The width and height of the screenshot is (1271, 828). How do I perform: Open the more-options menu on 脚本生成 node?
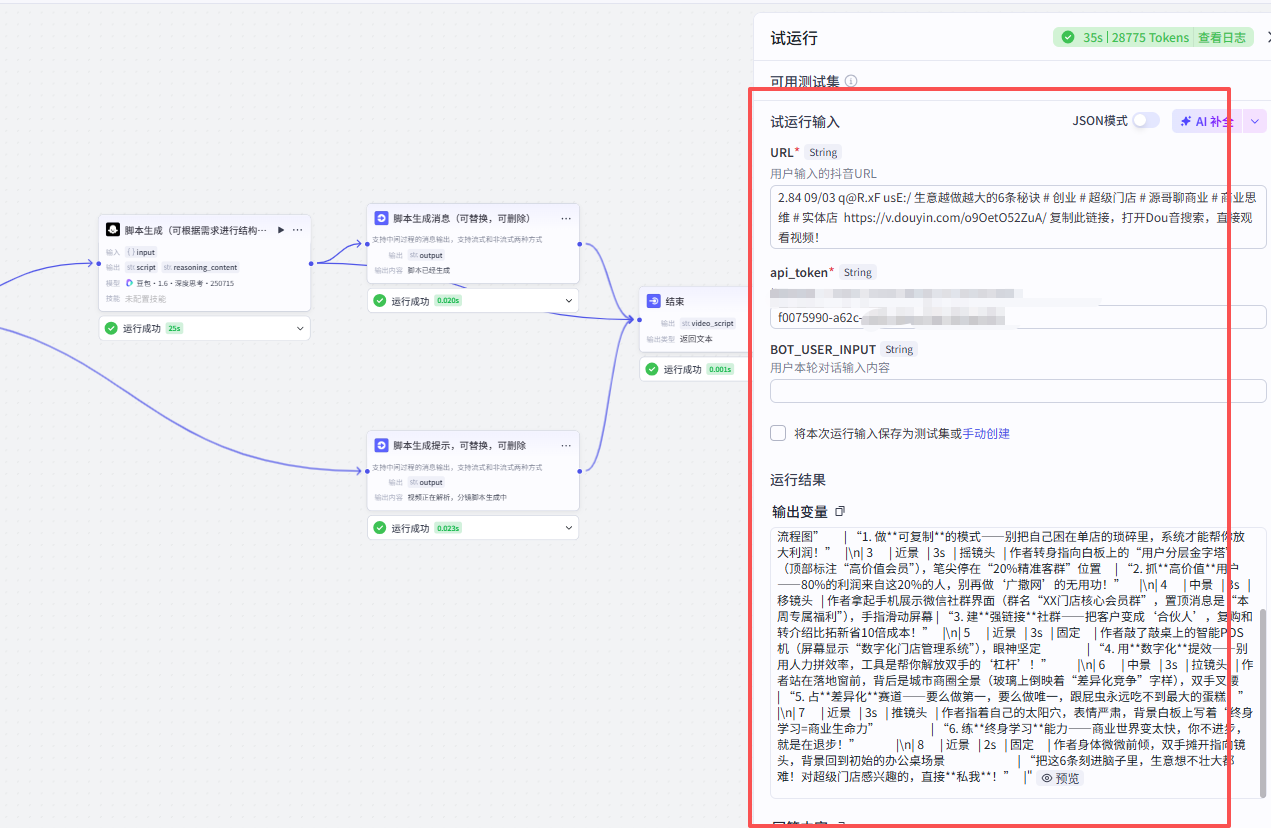(x=297, y=230)
